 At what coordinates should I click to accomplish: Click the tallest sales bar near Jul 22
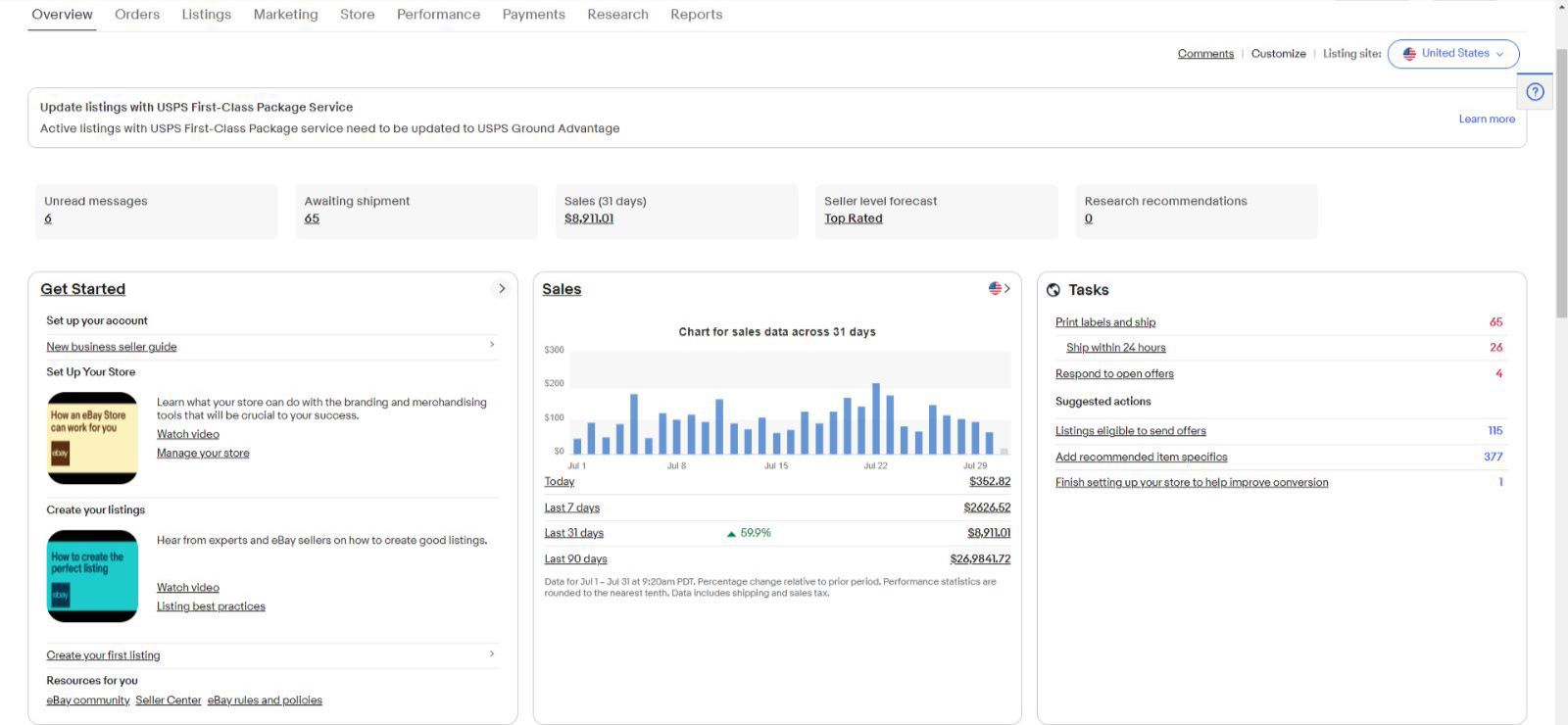876,418
